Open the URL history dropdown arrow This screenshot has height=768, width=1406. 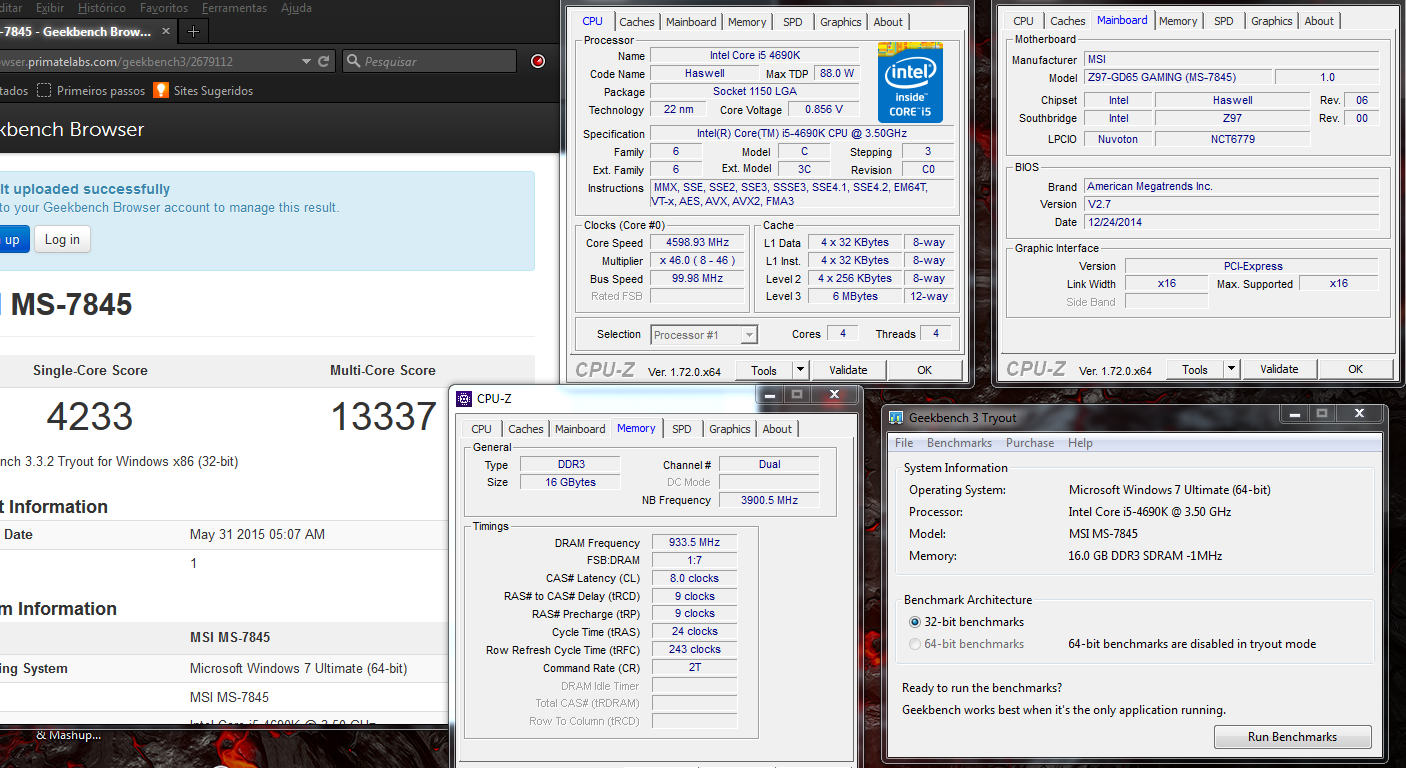(x=306, y=62)
